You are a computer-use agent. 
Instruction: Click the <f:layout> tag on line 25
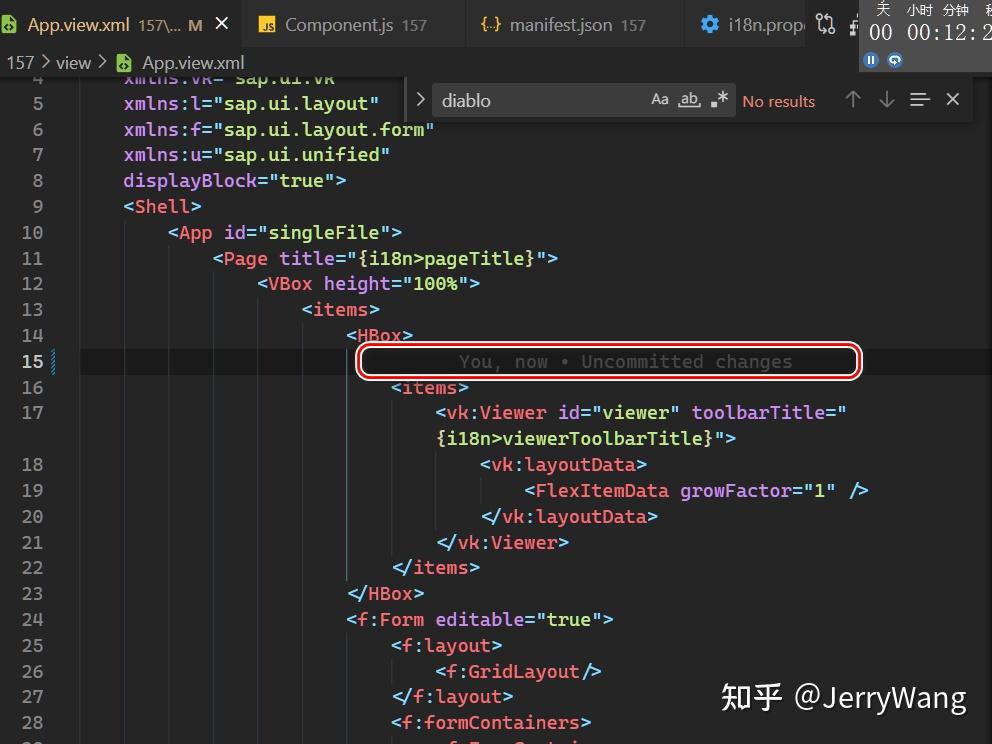(446, 645)
